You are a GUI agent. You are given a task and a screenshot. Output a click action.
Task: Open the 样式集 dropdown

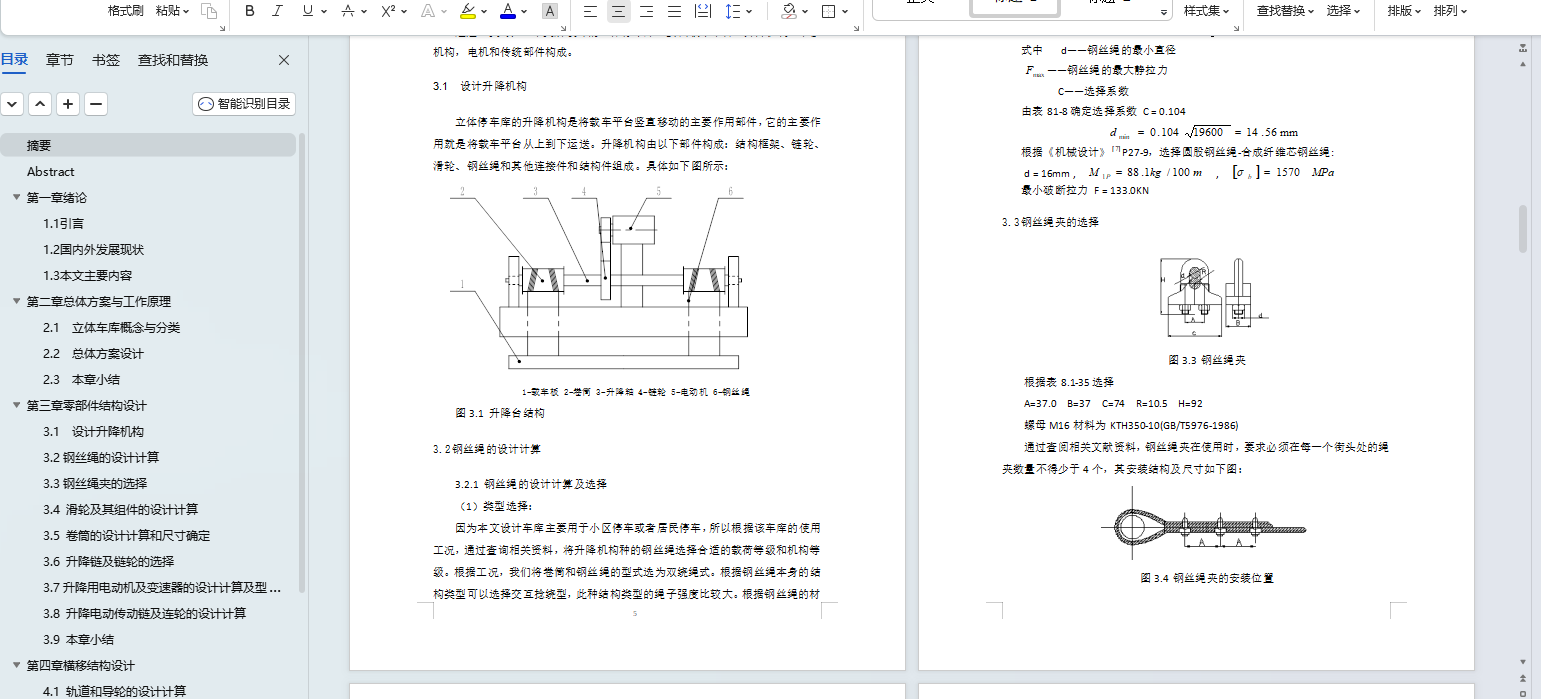tap(1207, 11)
